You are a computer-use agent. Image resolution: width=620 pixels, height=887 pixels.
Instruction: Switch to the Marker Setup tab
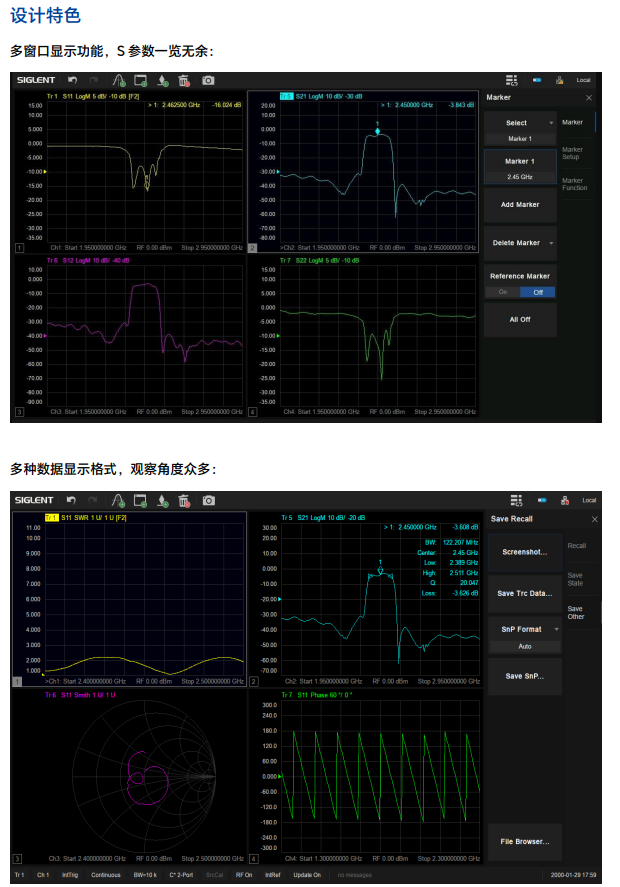pos(573,153)
